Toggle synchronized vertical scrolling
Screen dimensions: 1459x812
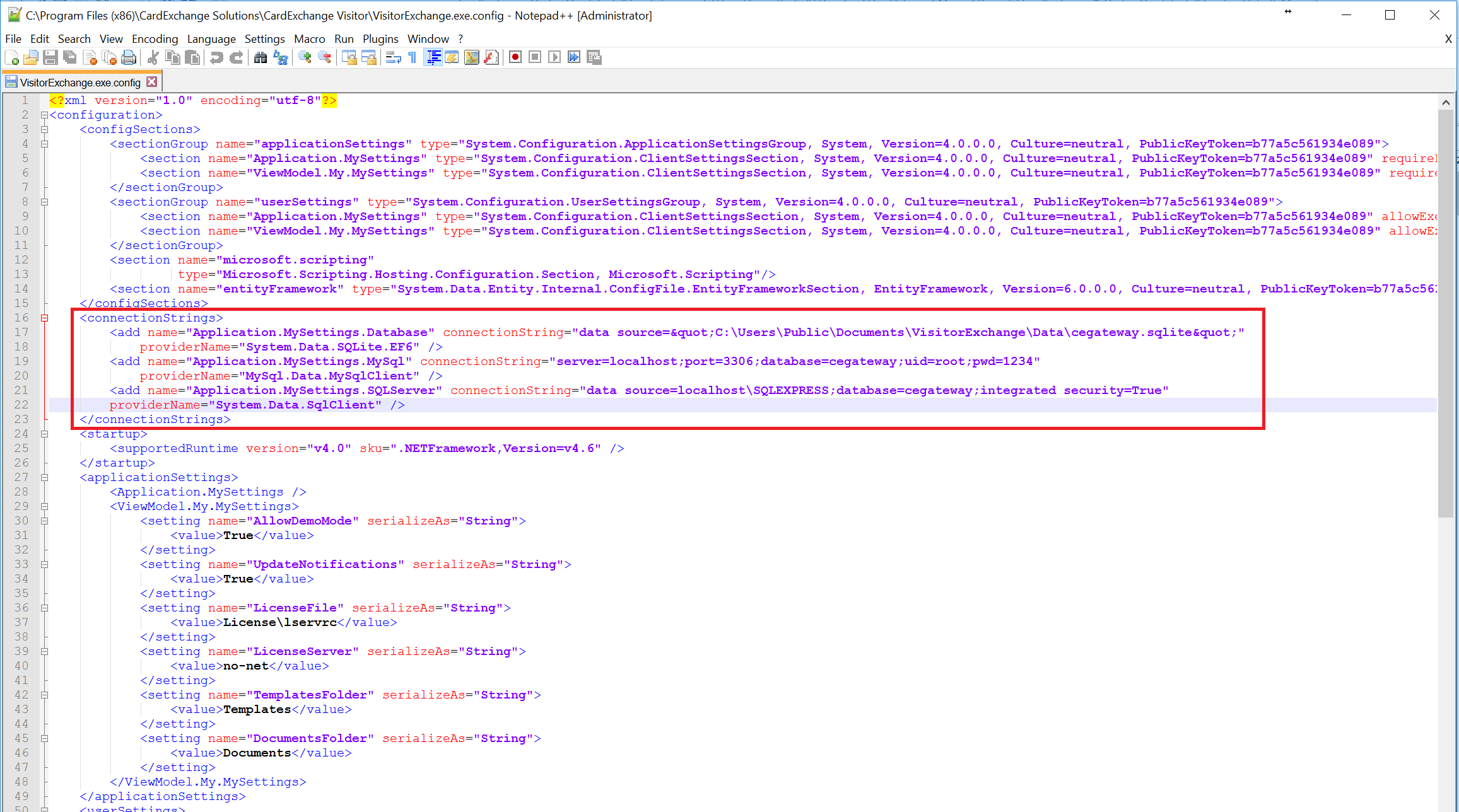pyautogui.click(x=349, y=58)
